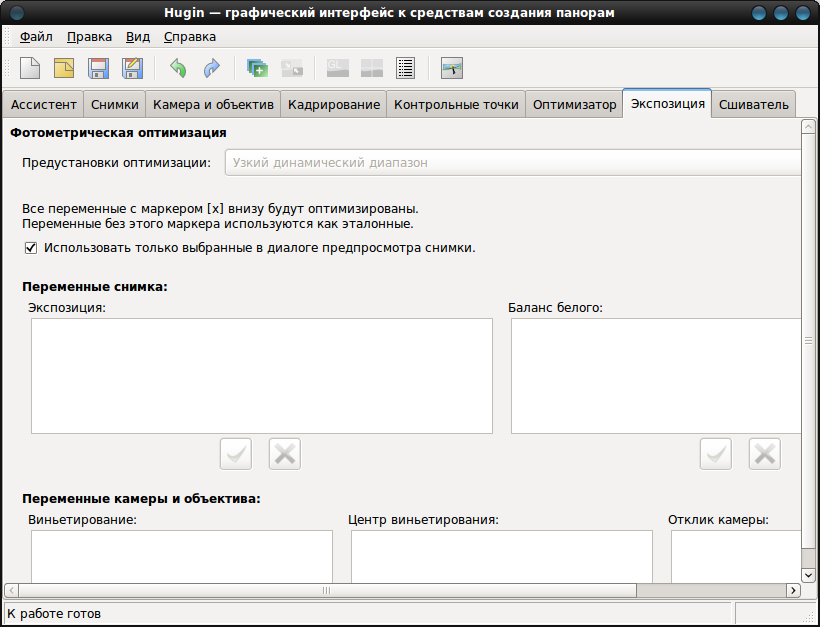Click the greyed-out image pair toolbar icon

292,68
